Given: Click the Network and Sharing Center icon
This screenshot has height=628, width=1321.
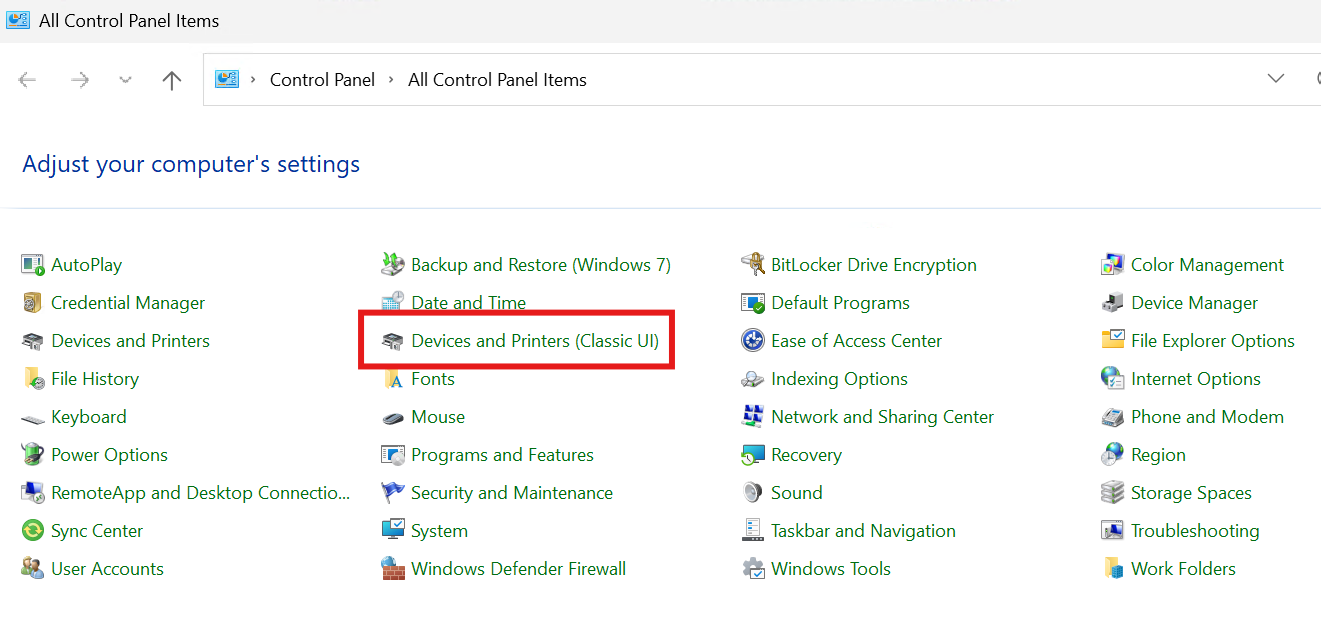Looking at the screenshot, I should [753, 417].
